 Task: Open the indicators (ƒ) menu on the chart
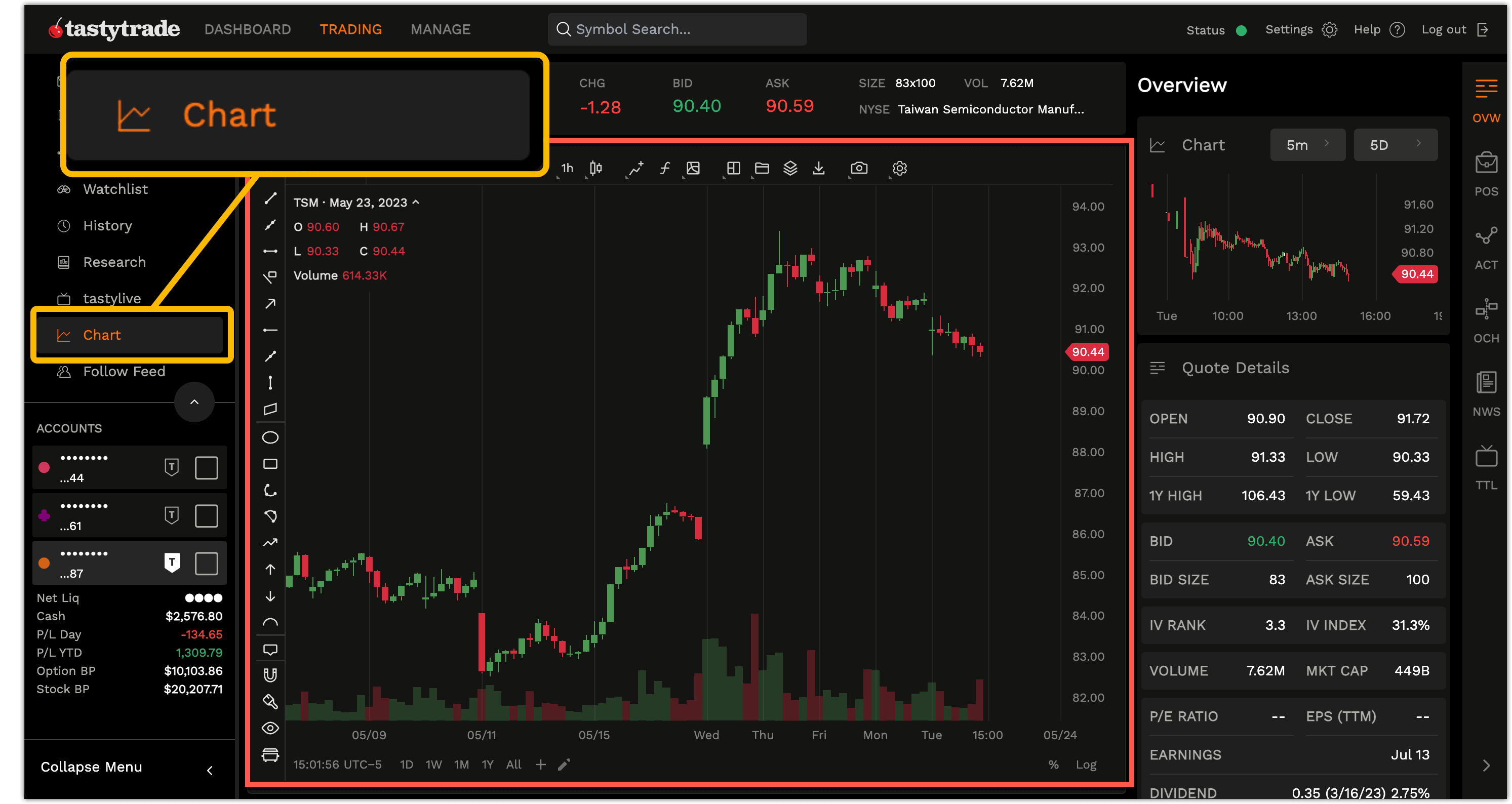click(664, 169)
